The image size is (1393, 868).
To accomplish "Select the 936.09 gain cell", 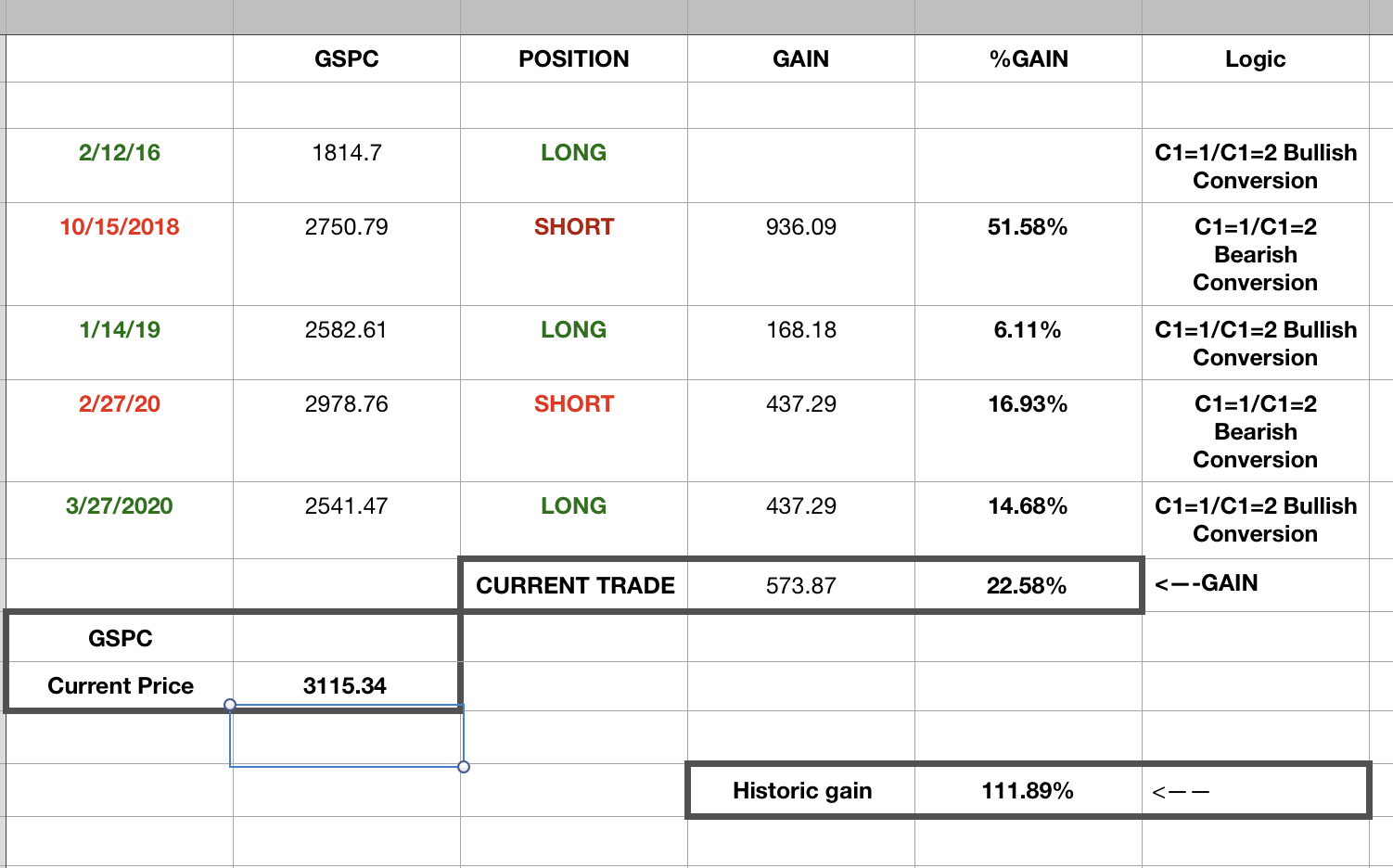I will pos(801,227).
